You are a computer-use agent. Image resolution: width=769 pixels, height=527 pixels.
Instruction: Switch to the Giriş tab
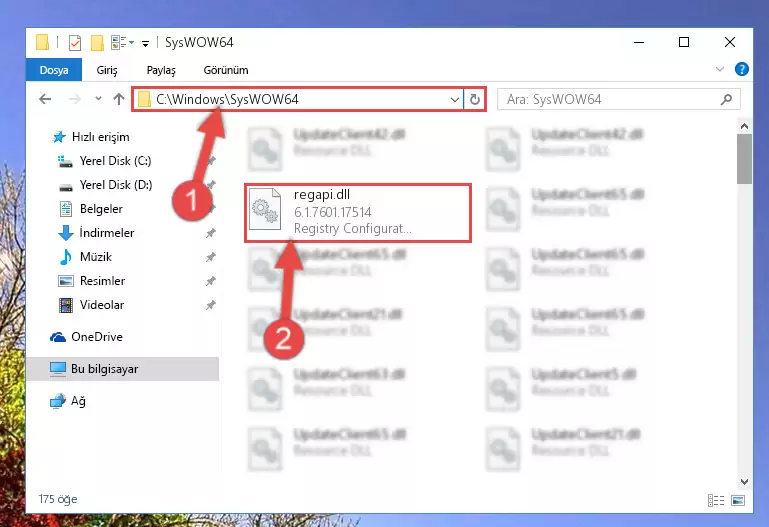[x=106, y=70]
